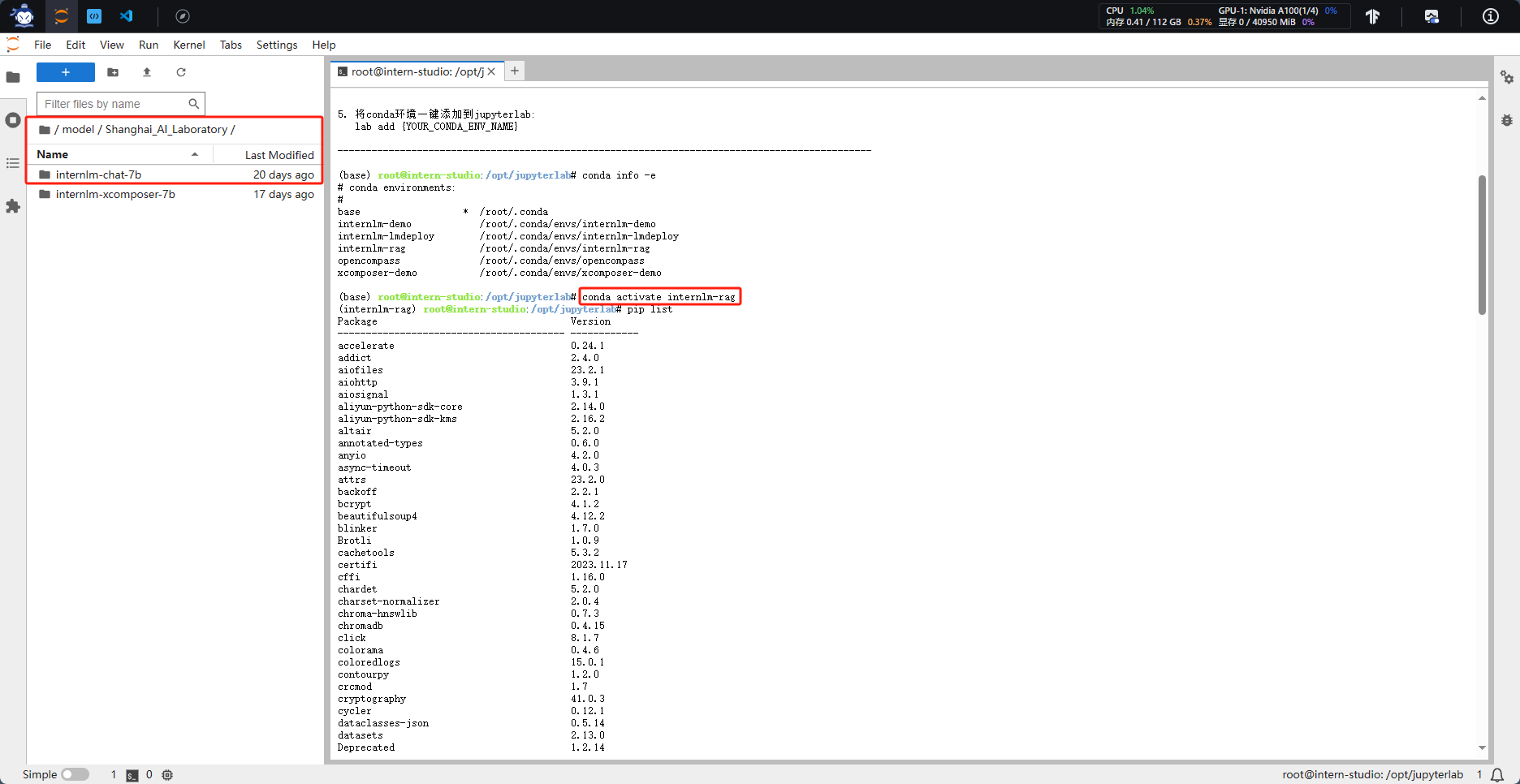Image resolution: width=1520 pixels, height=784 pixels.
Task: Open the blue code terminal icon in top bar
Action: [x=94, y=16]
